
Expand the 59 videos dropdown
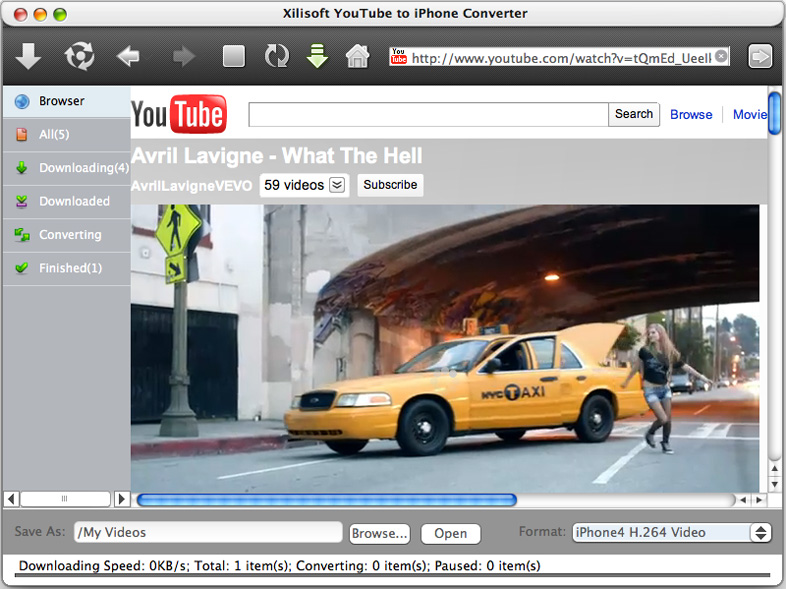[x=337, y=185]
